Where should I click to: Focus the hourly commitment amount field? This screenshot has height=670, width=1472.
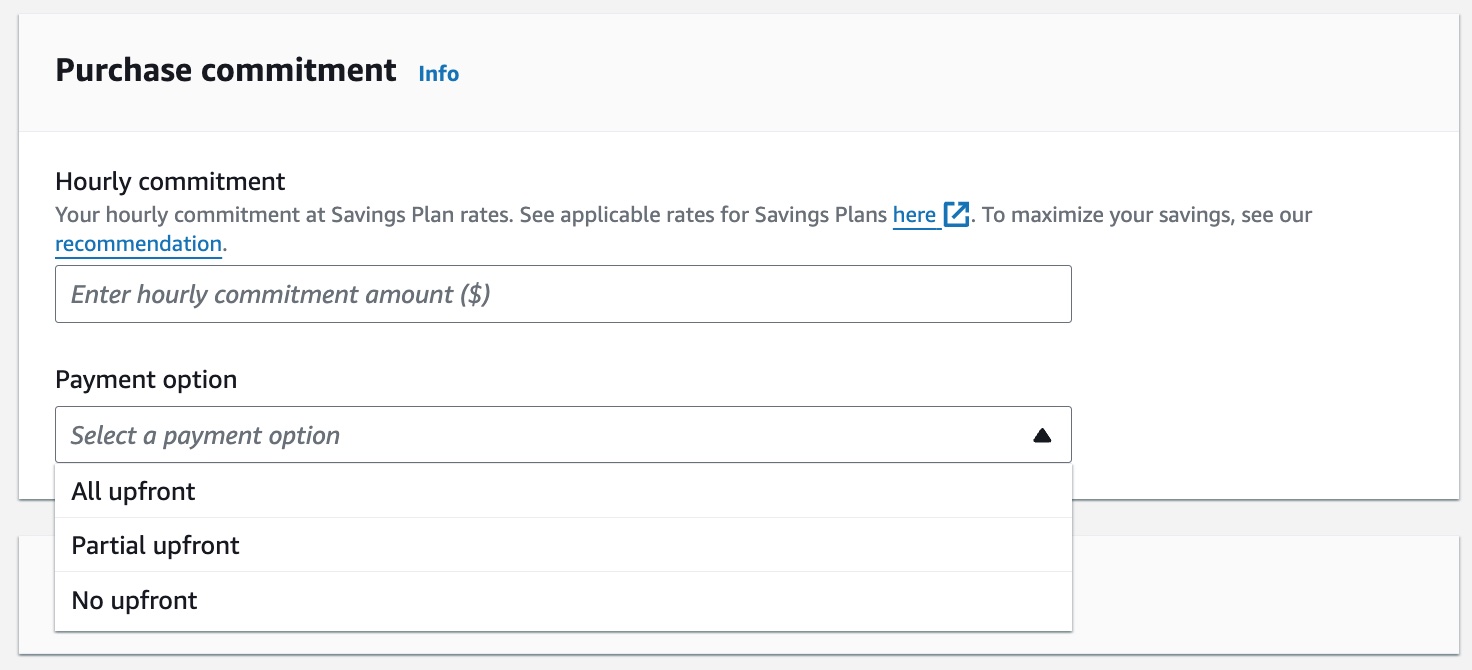click(x=562, y=294)
